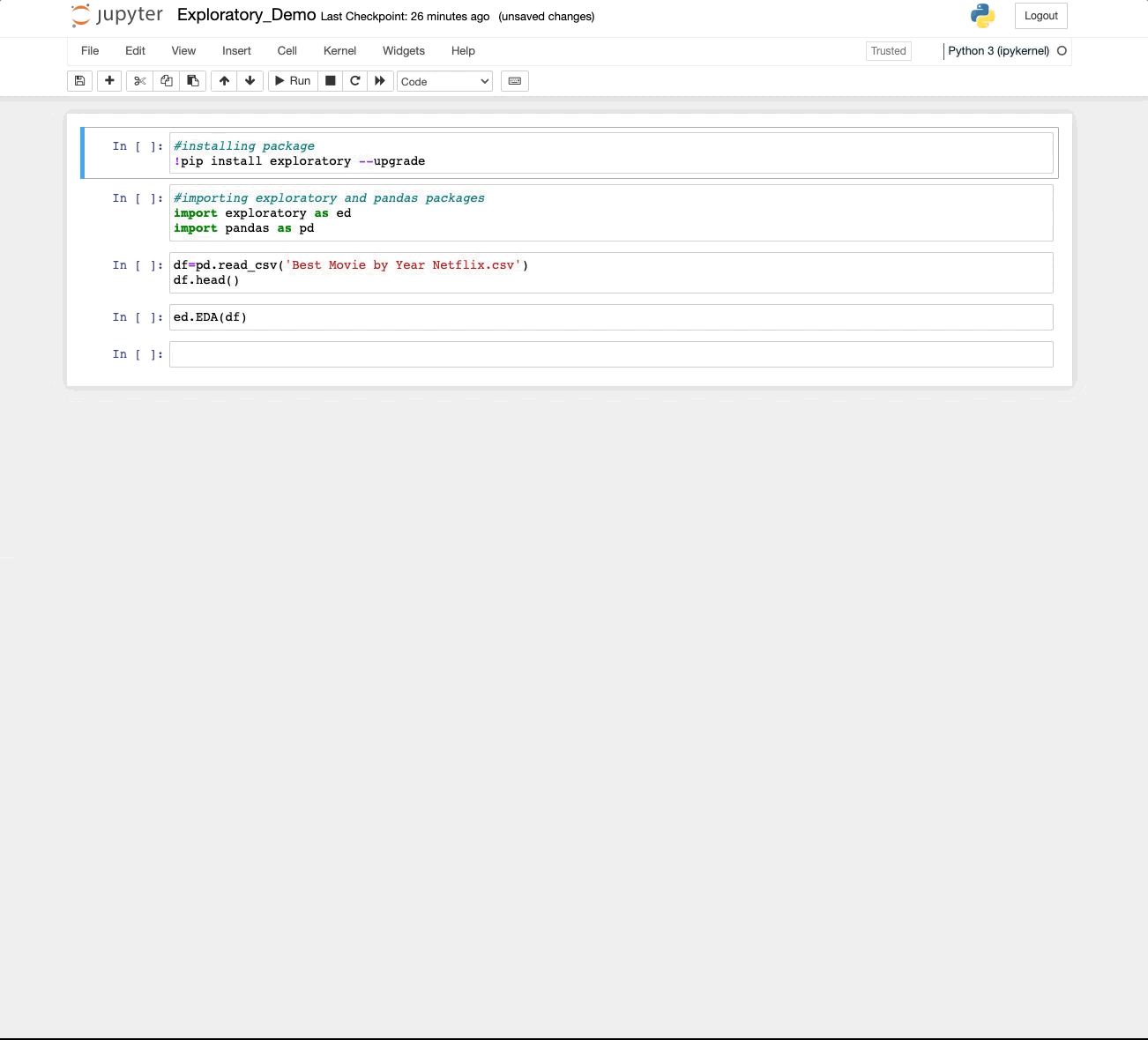
Task: Insert a cell below with plus icon
Action: (x=109, y=81)
